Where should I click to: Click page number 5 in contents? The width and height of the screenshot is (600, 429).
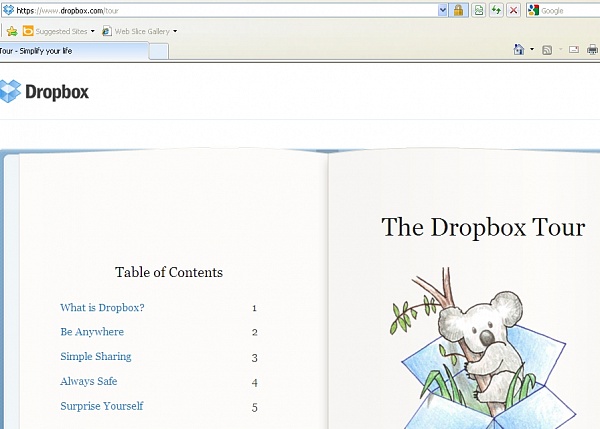pos(254,408)
